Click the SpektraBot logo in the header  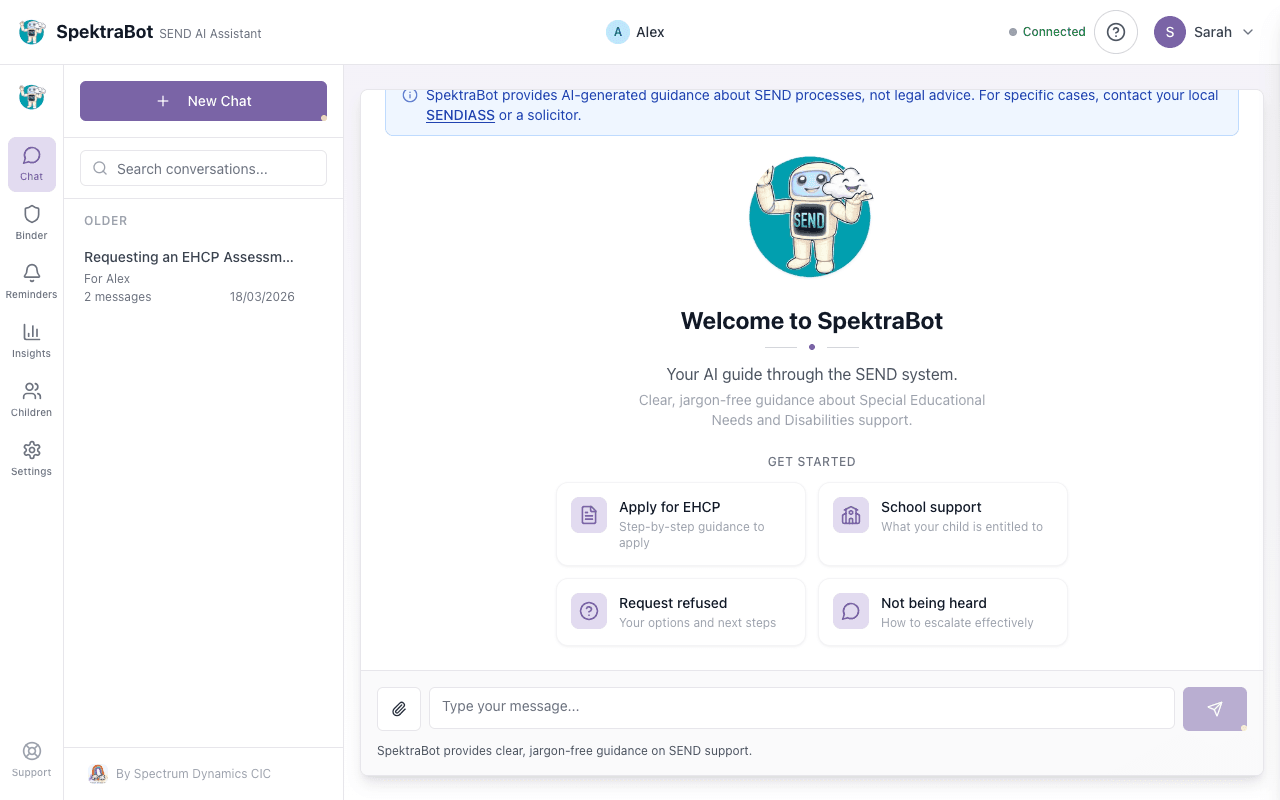(x=32, y=31)
